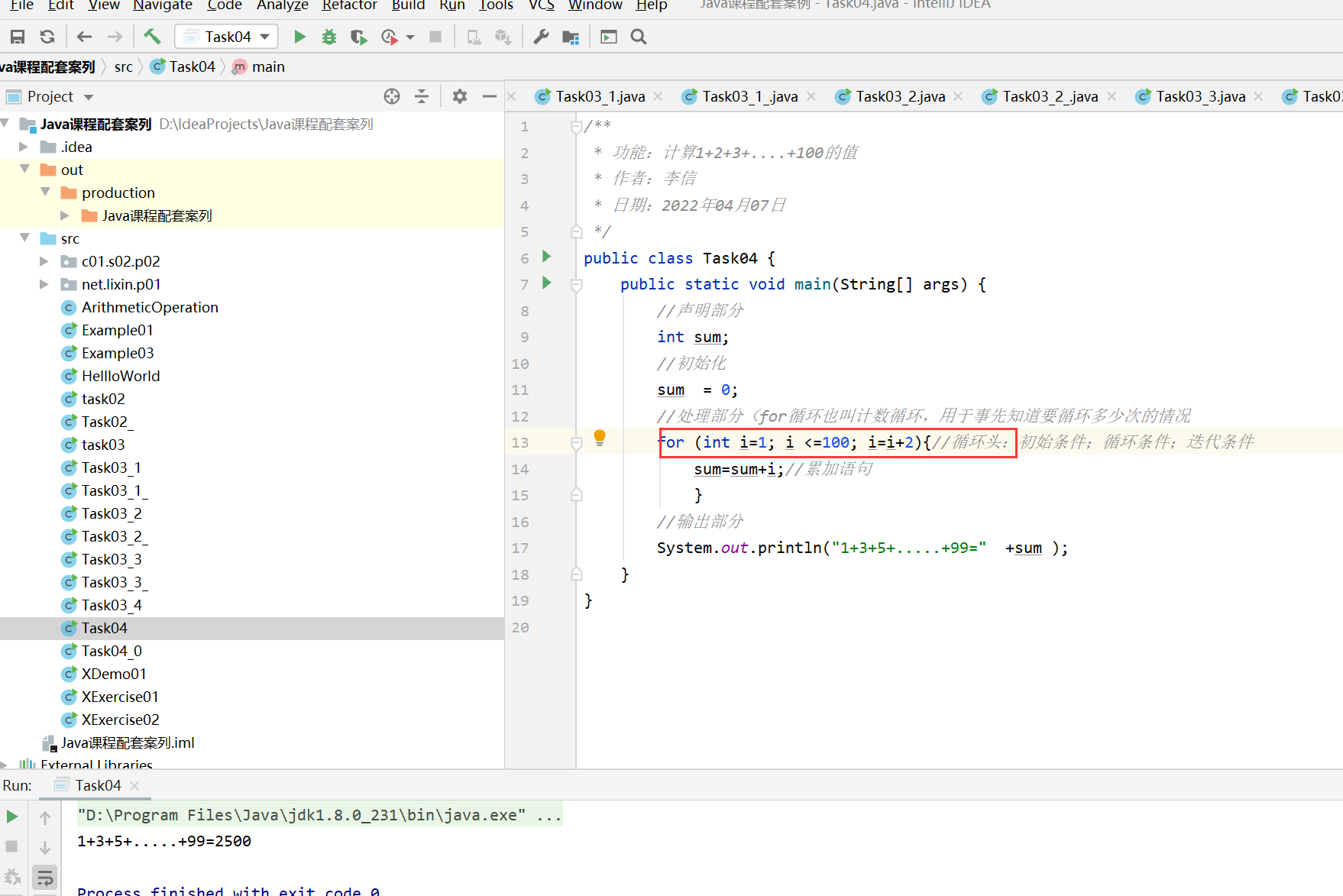Collapse the production folder
The width and height of the screenshot is (1343, 896).
coord(45,192)
